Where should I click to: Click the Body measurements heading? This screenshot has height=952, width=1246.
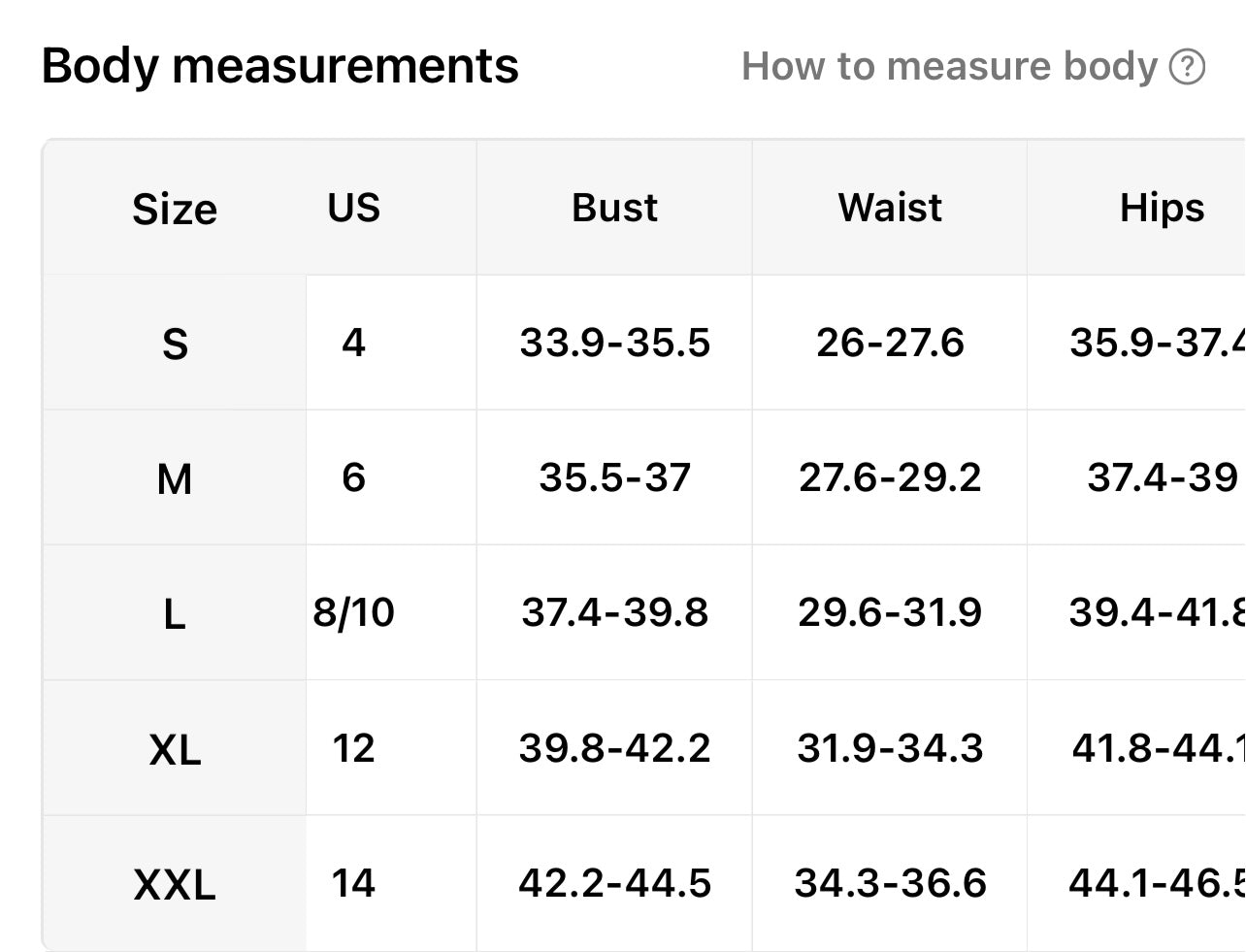tap(280, 66)
